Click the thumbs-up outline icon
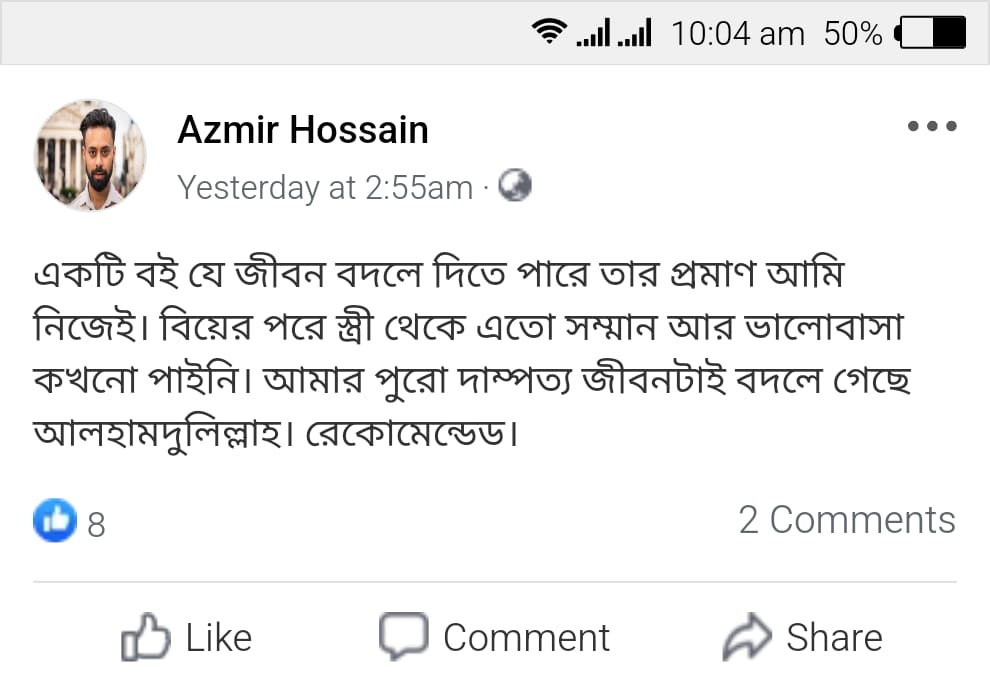The height and width of the screenshot is (693, 990). pyautogui.click(x=144, y=637)
